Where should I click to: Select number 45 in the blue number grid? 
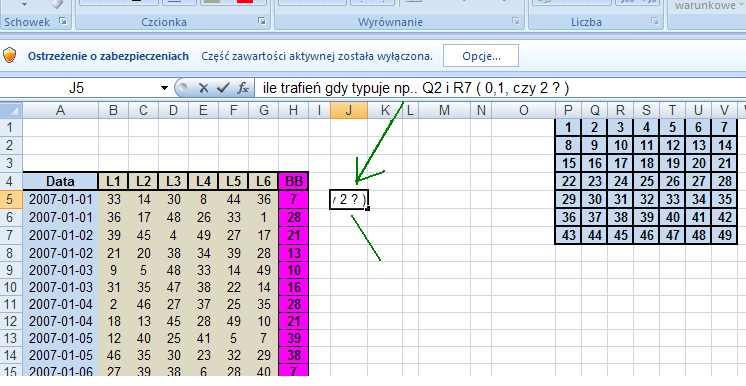point(620,235)
